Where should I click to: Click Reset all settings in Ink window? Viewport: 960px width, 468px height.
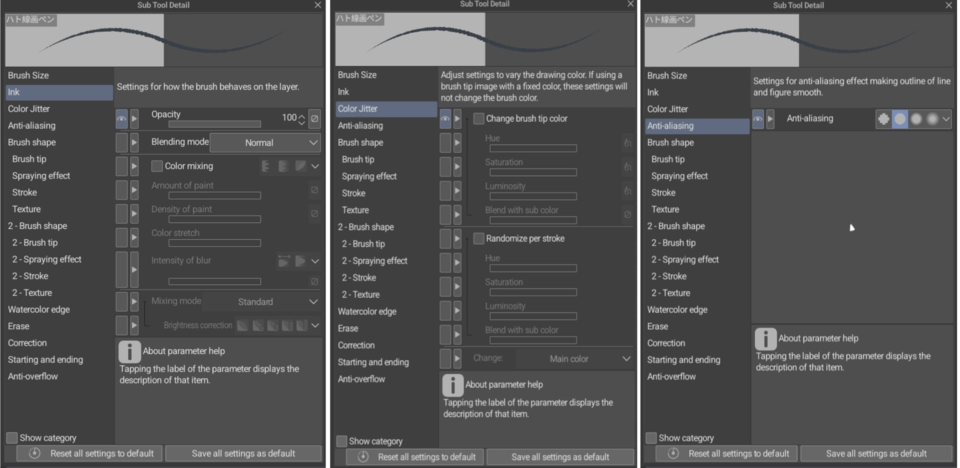(90, 454)
